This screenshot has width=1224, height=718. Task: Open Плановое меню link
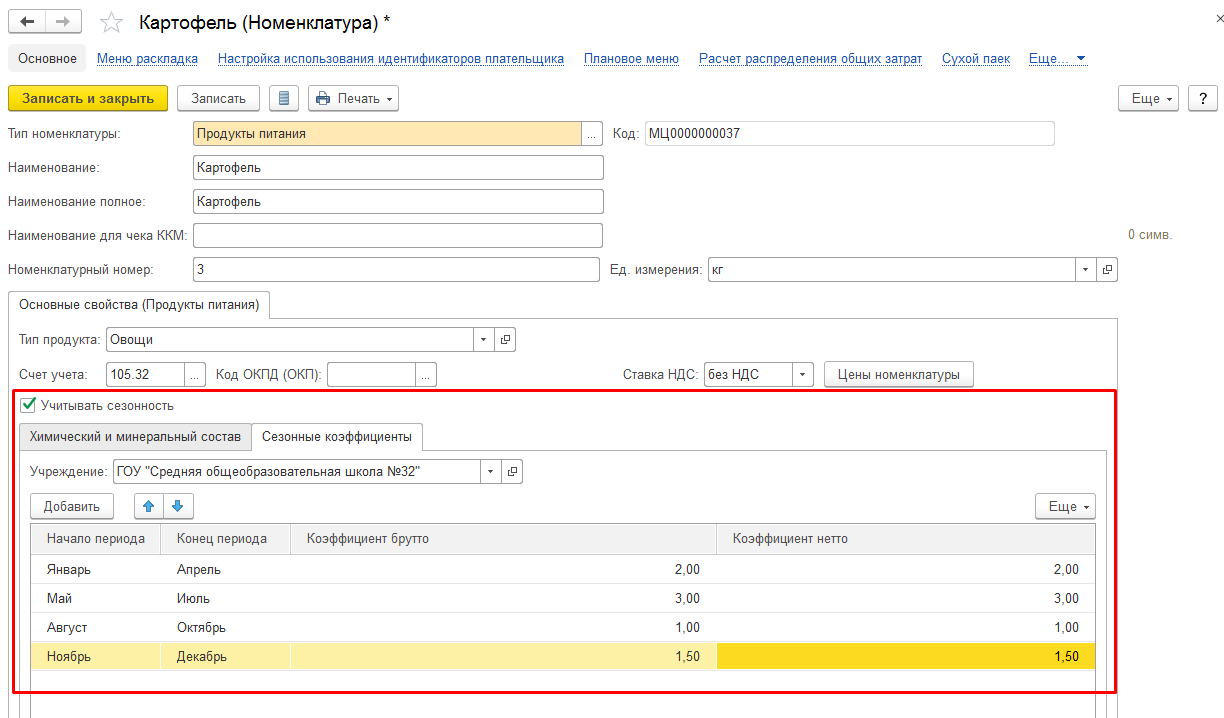tap(631, 59)
